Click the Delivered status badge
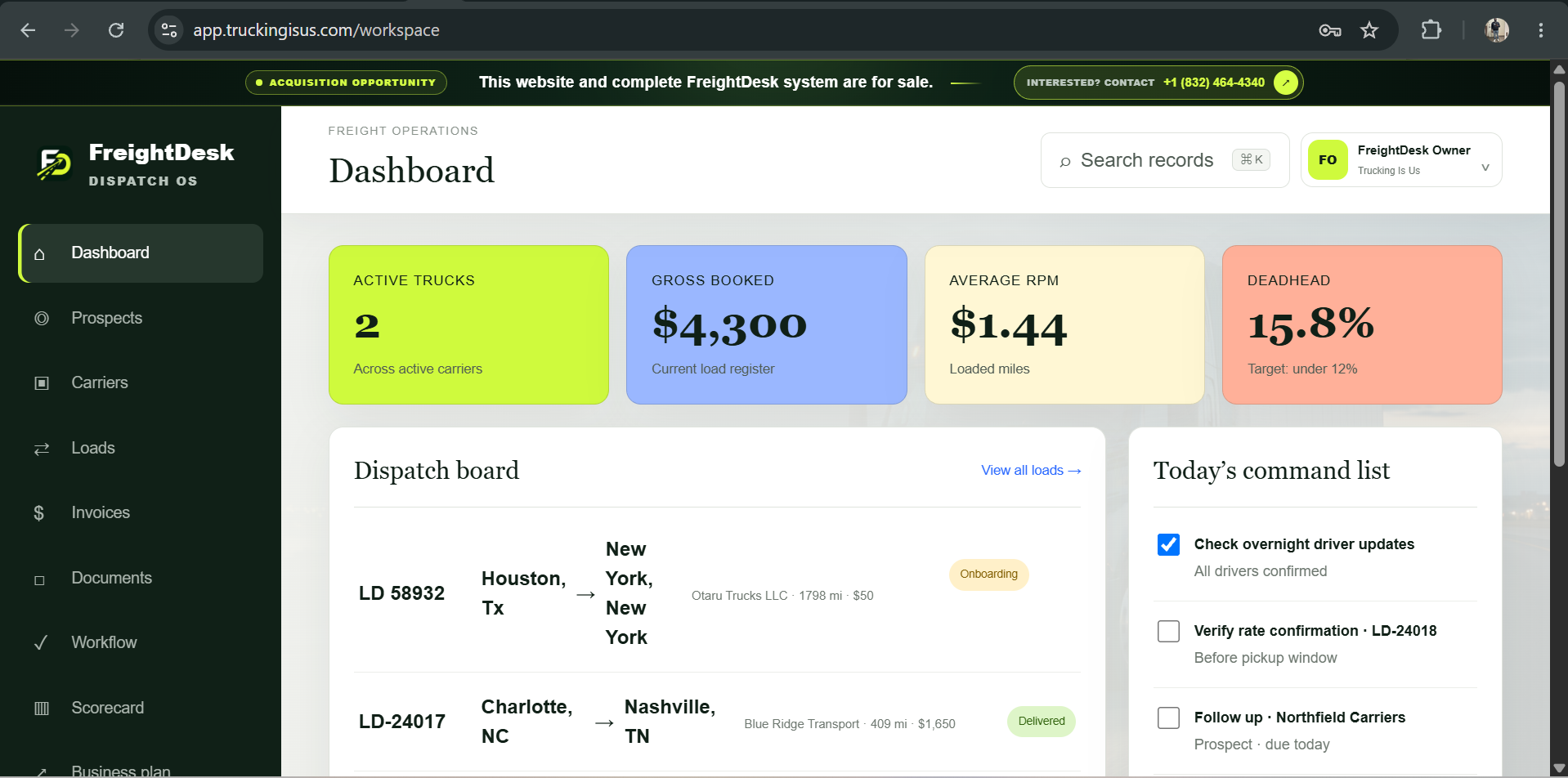The height and width of the screenshot is (778, 1568). (x=1042, y=722)
